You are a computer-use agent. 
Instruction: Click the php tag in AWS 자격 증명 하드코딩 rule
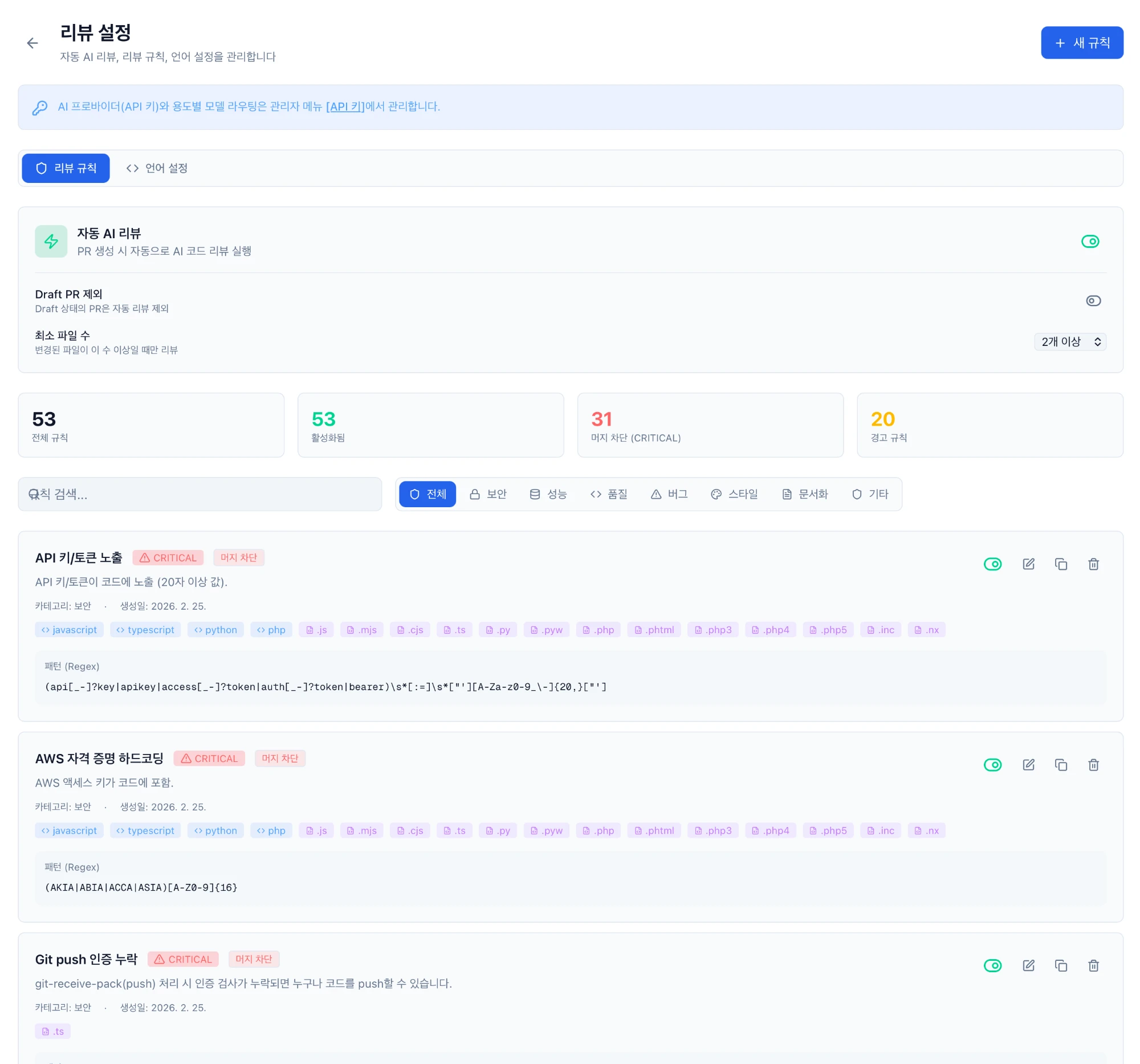271,830
